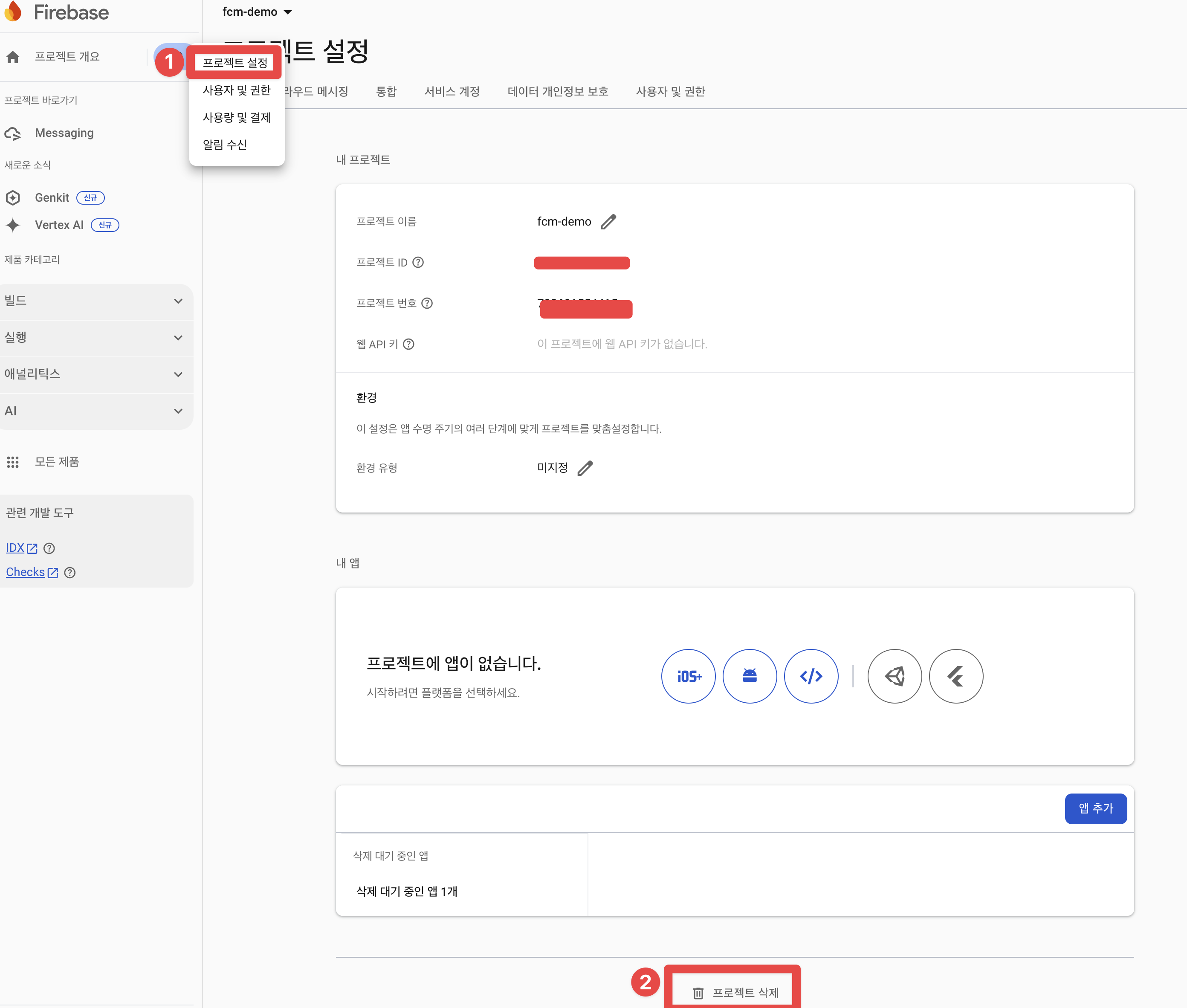This screenshot has width=1187, height=1008.
Task: Select 사용량 및 결제 menu item
Action: click(x=237, y=118)
